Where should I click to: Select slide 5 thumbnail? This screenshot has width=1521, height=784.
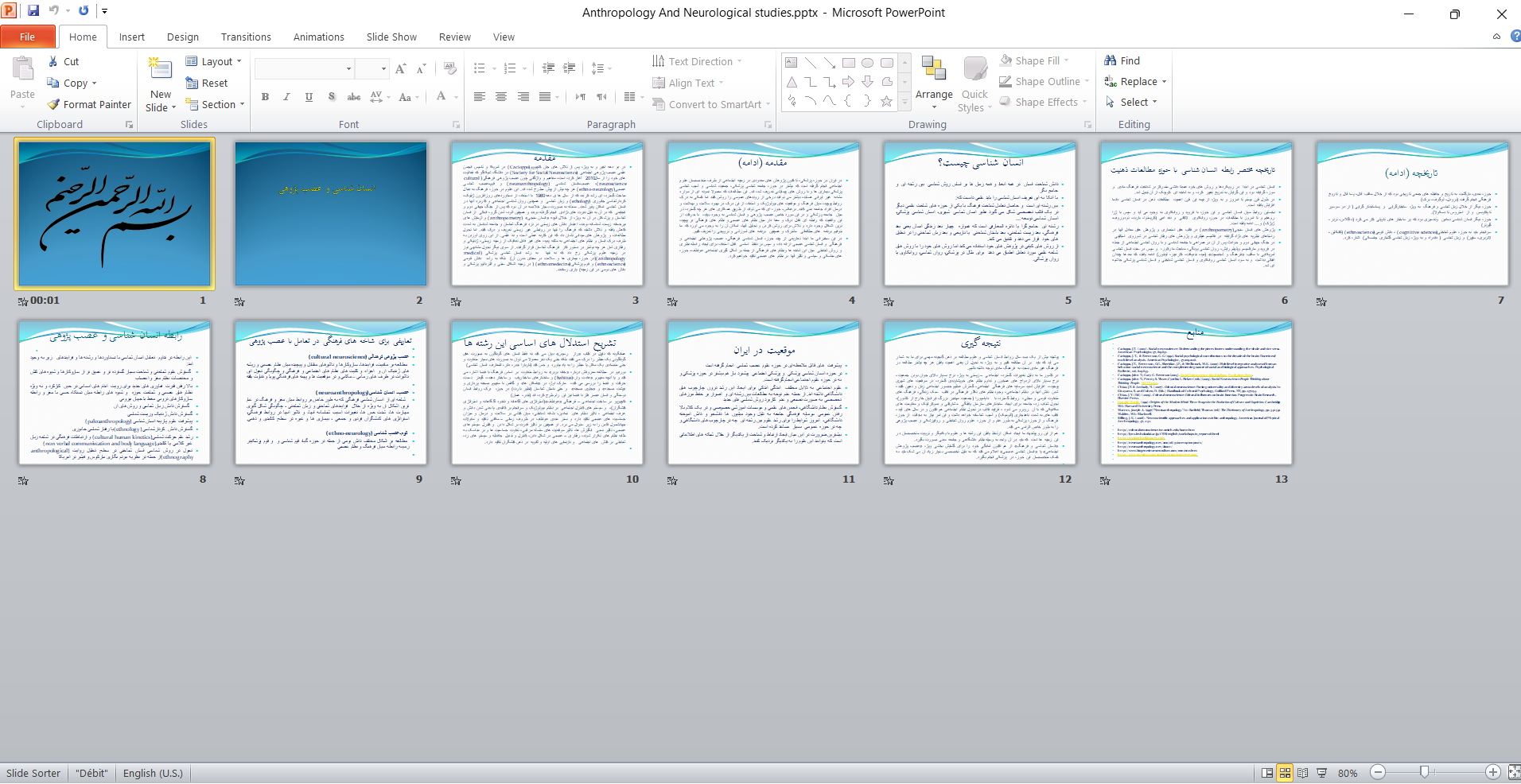pos(980,214)
